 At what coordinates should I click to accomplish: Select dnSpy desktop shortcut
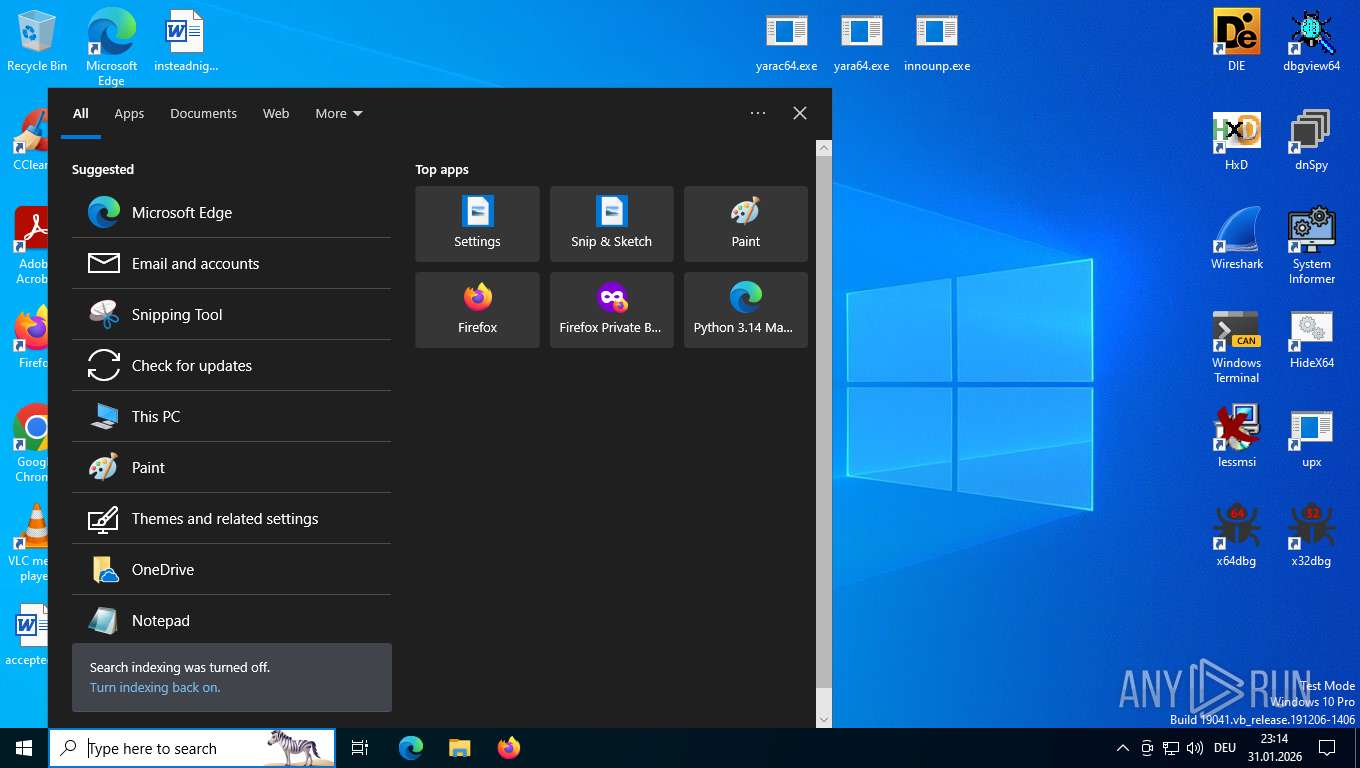1312,140
